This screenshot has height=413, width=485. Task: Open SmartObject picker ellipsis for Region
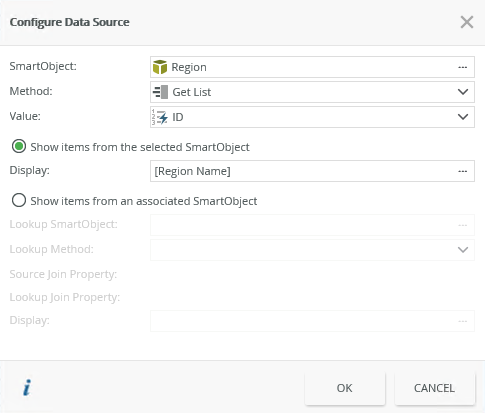462,67
